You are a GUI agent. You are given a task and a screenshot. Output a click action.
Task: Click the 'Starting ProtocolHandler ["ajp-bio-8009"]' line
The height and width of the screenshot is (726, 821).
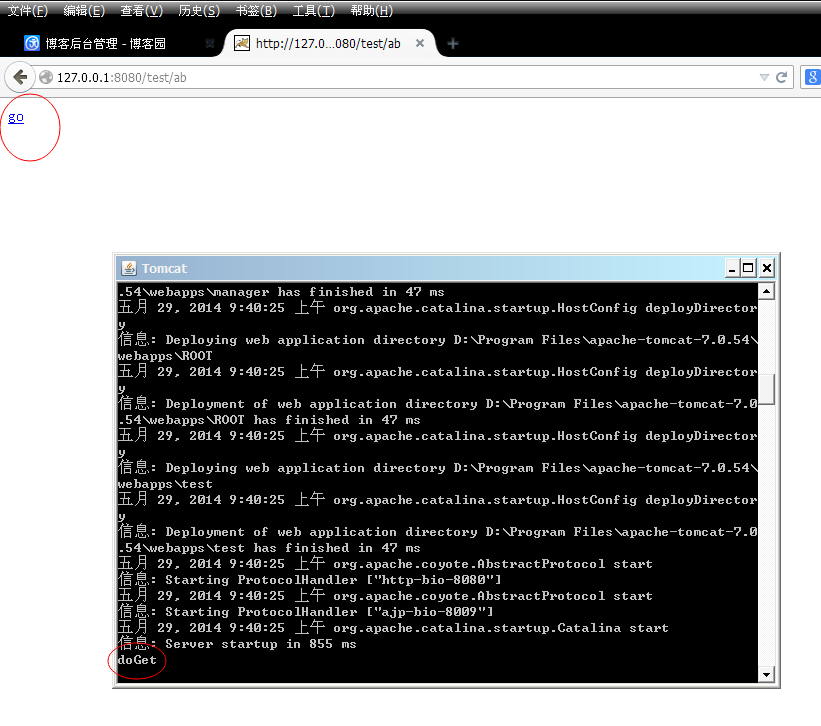(x=305, y=612)
